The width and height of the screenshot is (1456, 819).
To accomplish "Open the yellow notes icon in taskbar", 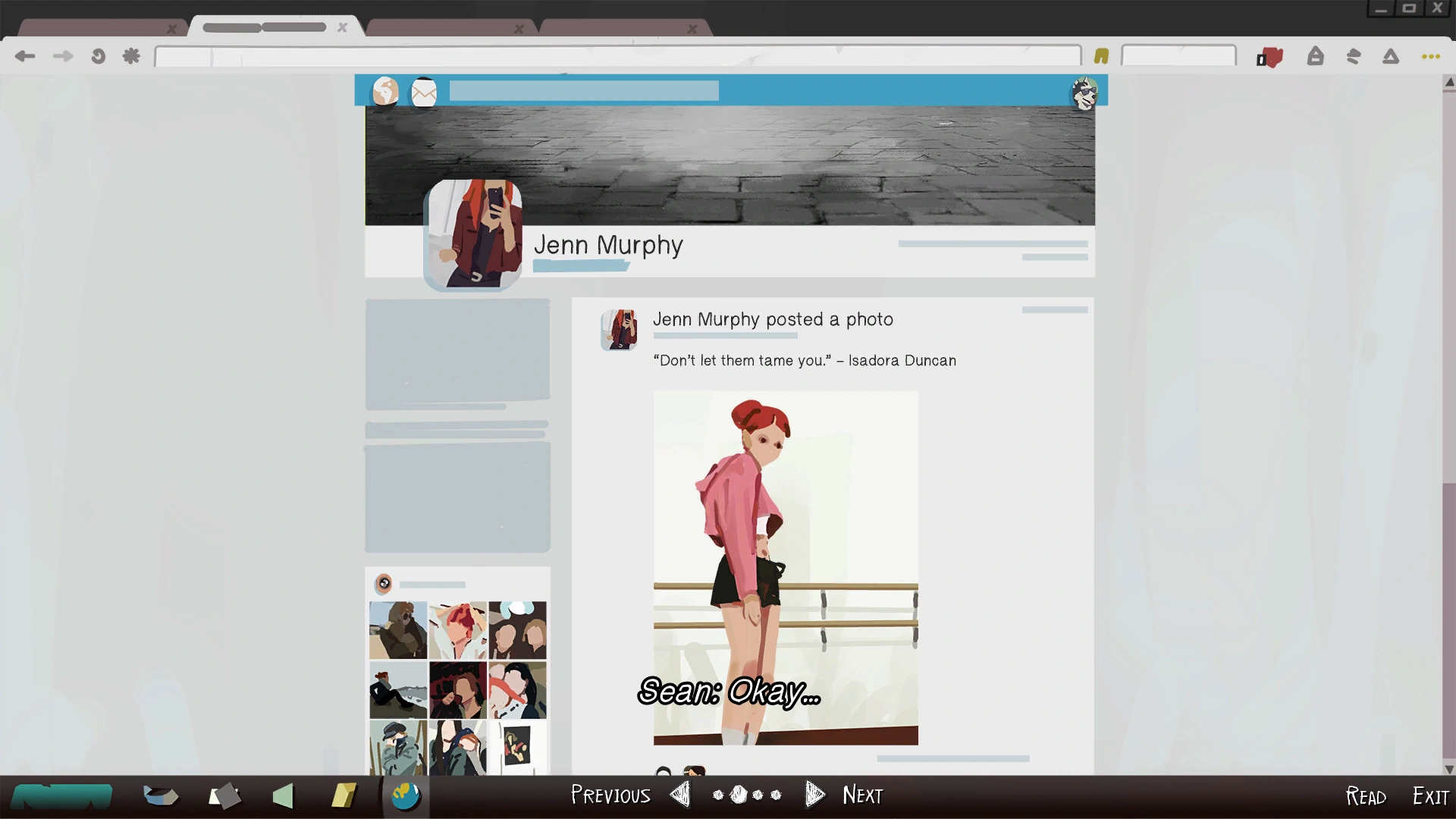I will [344, 795].
